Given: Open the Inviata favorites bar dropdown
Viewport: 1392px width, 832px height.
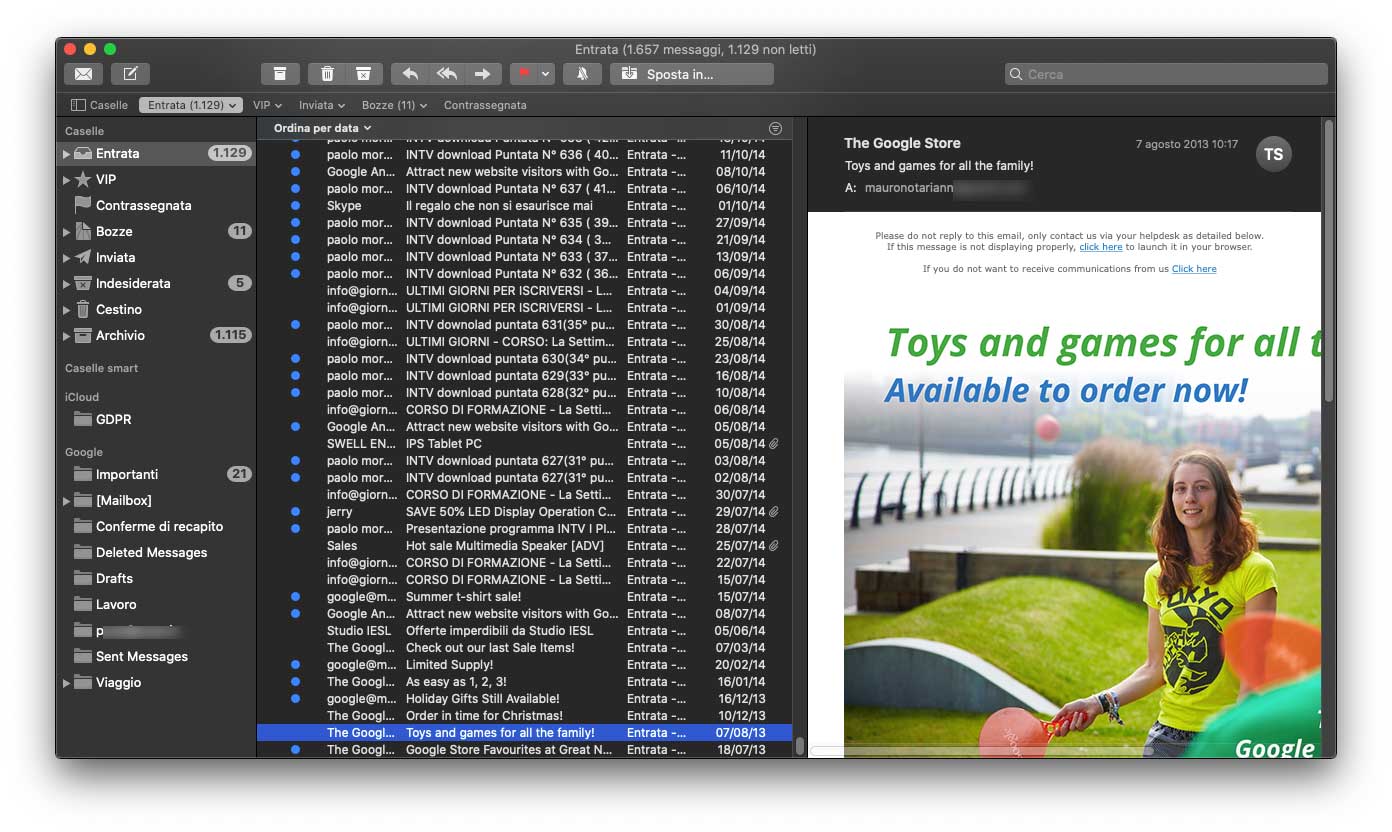Looking at the screenshot, I should tap(322, 105).
